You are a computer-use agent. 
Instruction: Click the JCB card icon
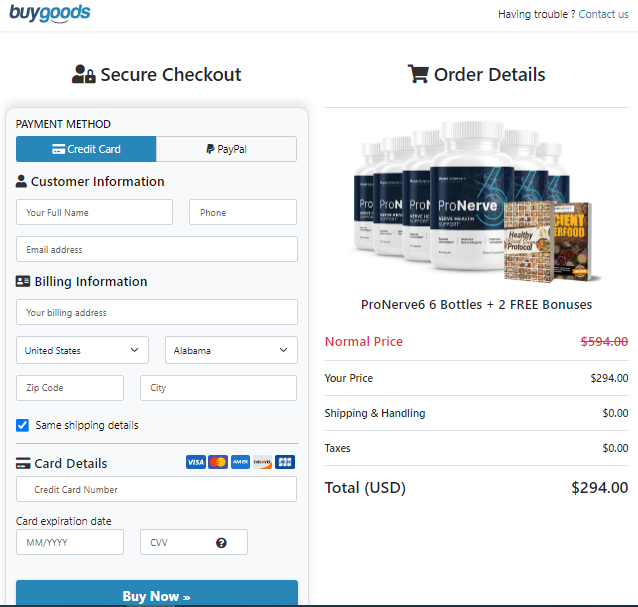pos(285,462)
